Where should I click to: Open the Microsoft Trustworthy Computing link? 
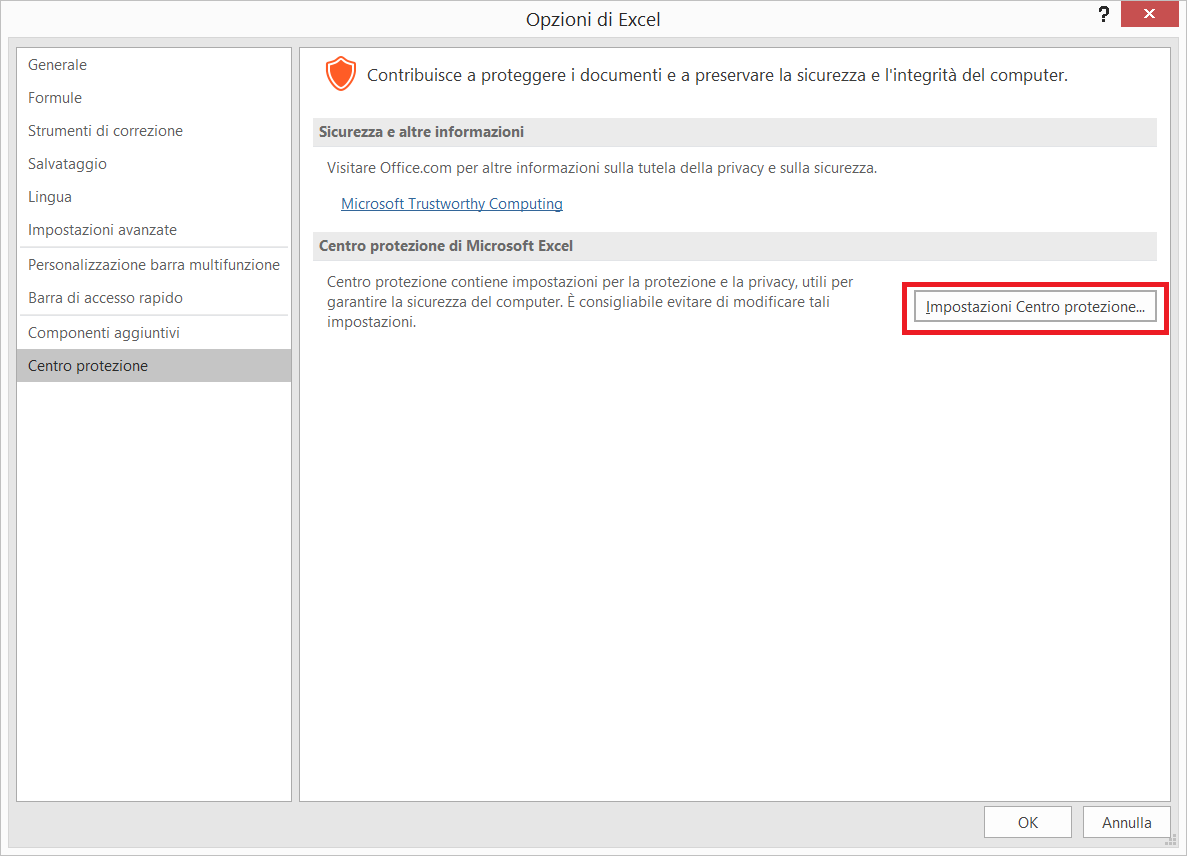[x=452, y=204]
